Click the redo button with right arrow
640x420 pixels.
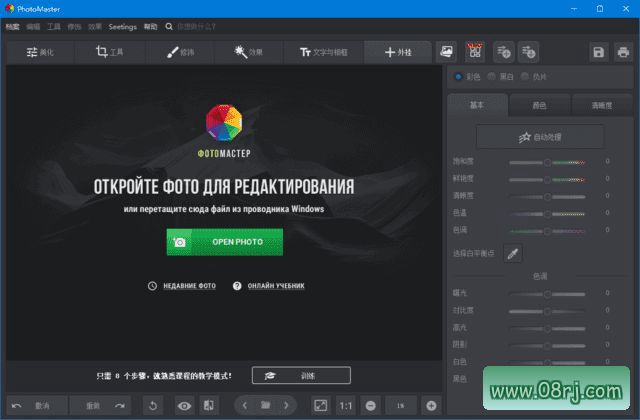pos(100,406)
